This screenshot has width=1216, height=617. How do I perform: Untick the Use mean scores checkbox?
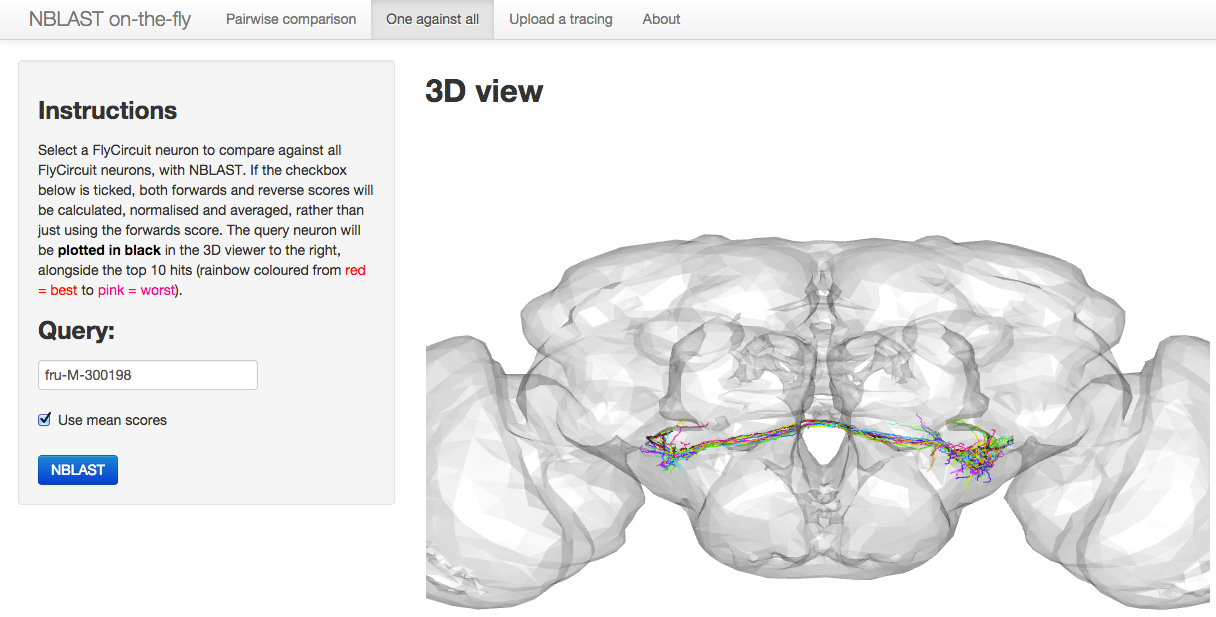click(45, 420)
